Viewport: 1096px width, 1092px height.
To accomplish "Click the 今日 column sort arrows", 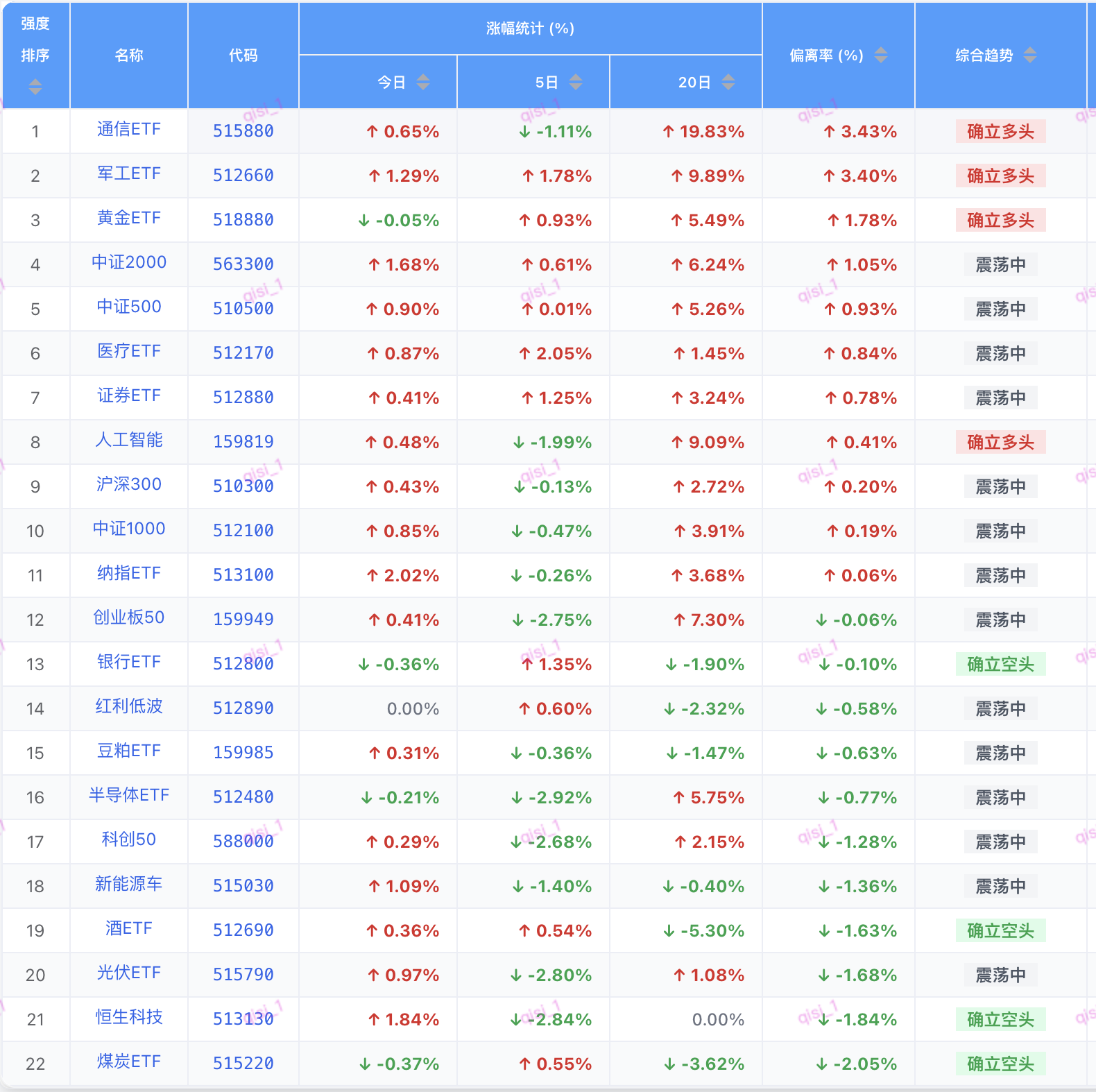I will pyautogui.click(x=422, y=83).
